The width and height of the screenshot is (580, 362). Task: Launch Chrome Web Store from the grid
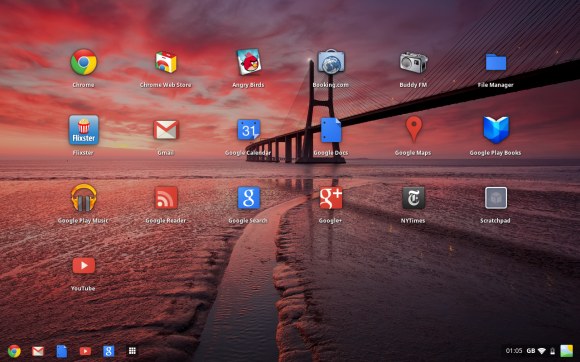tap(166, 62)
